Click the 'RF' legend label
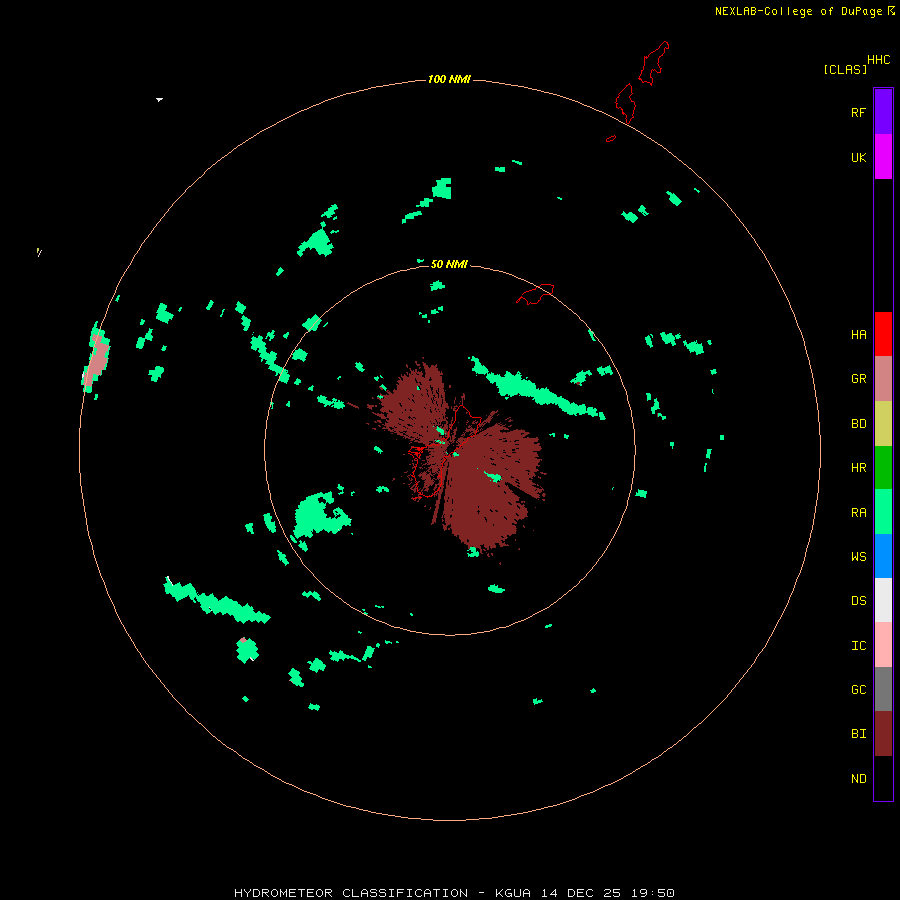Screen dimensions: 900x900 pyautogui.click(x=858, y=112)
